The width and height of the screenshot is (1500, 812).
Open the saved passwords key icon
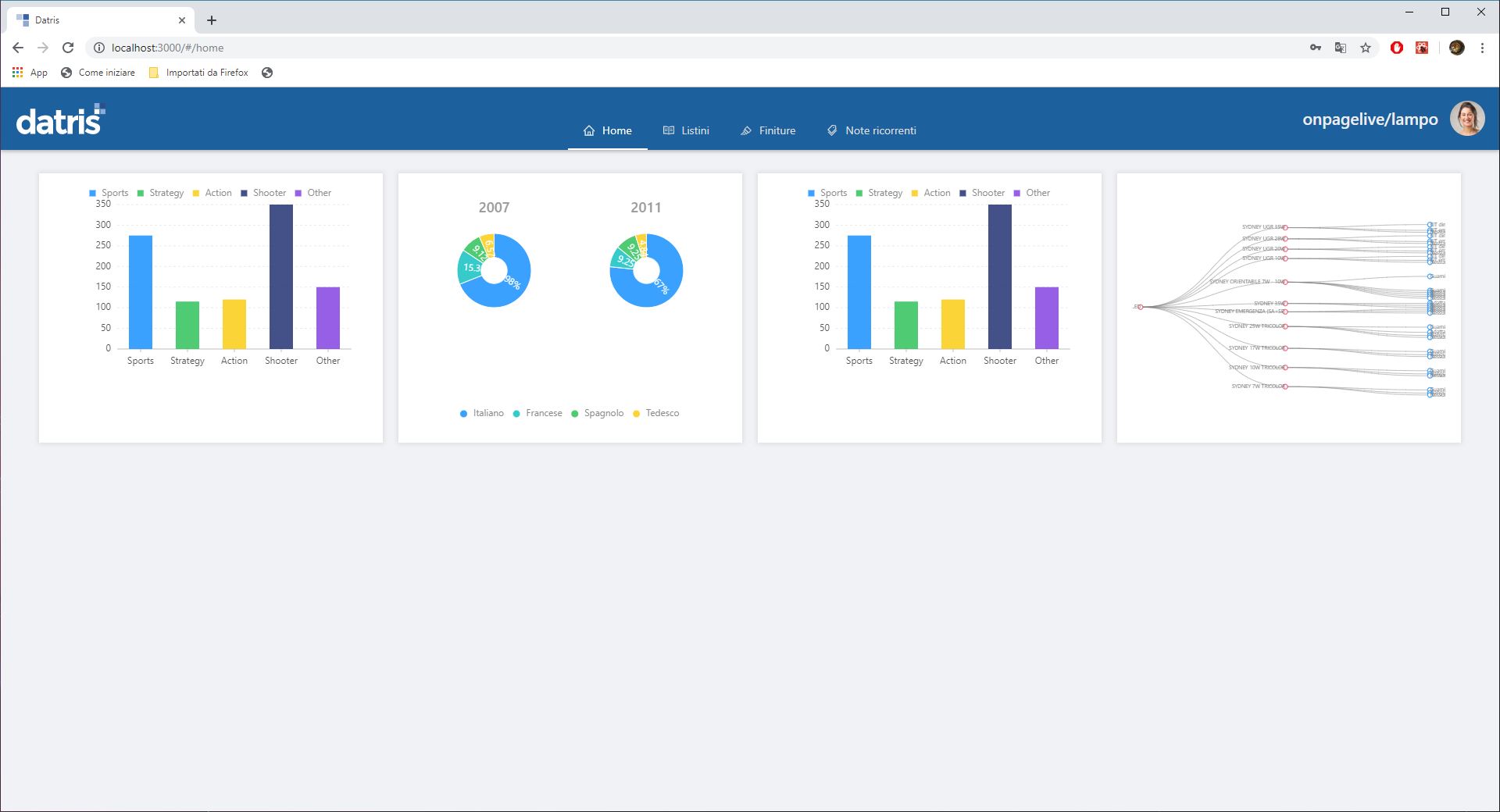click(x=1316, y=48)
